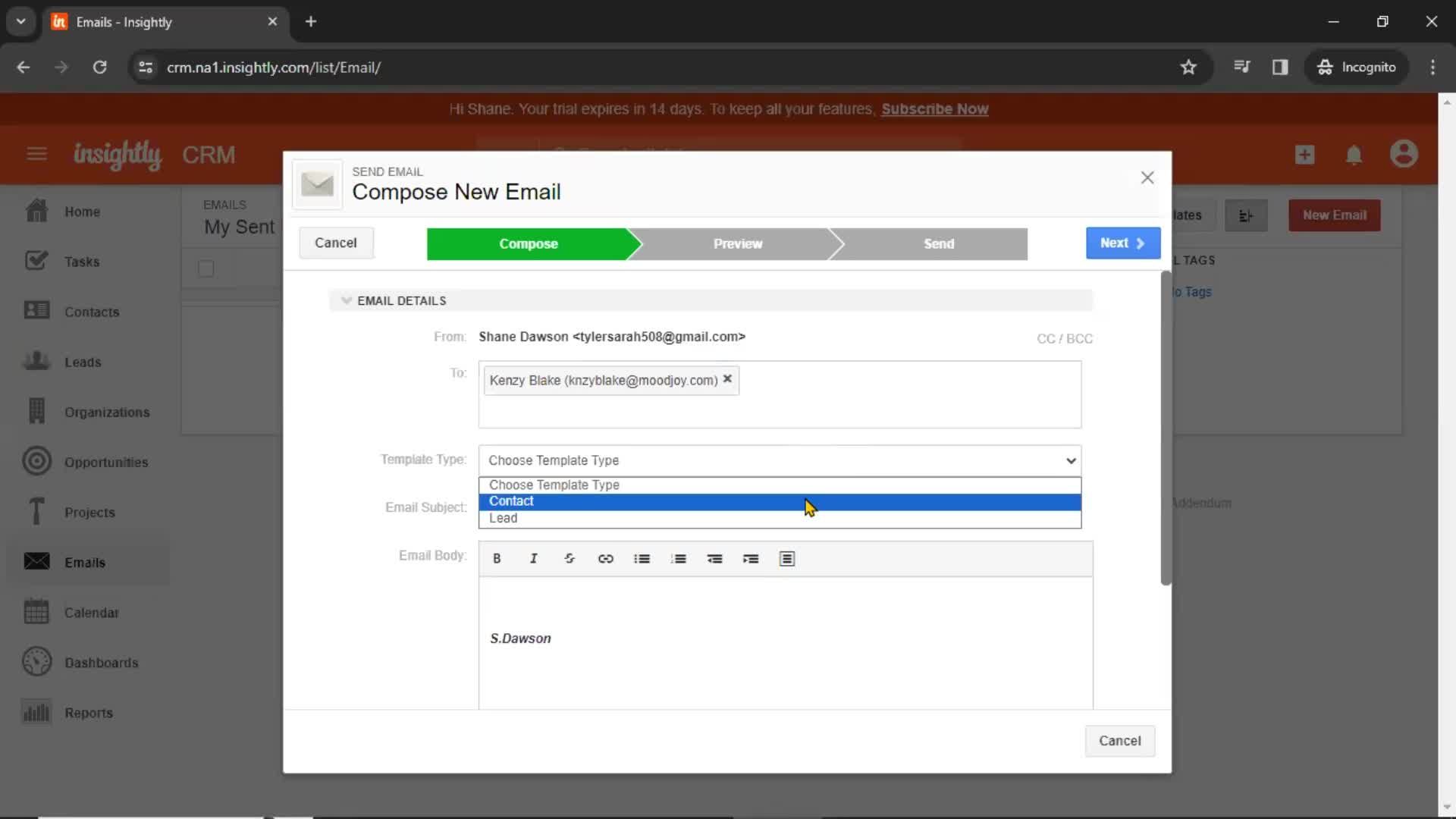Select the Hyperlink insertion icon
Screen dimensions: 1456x819
[x=606, y=558]
